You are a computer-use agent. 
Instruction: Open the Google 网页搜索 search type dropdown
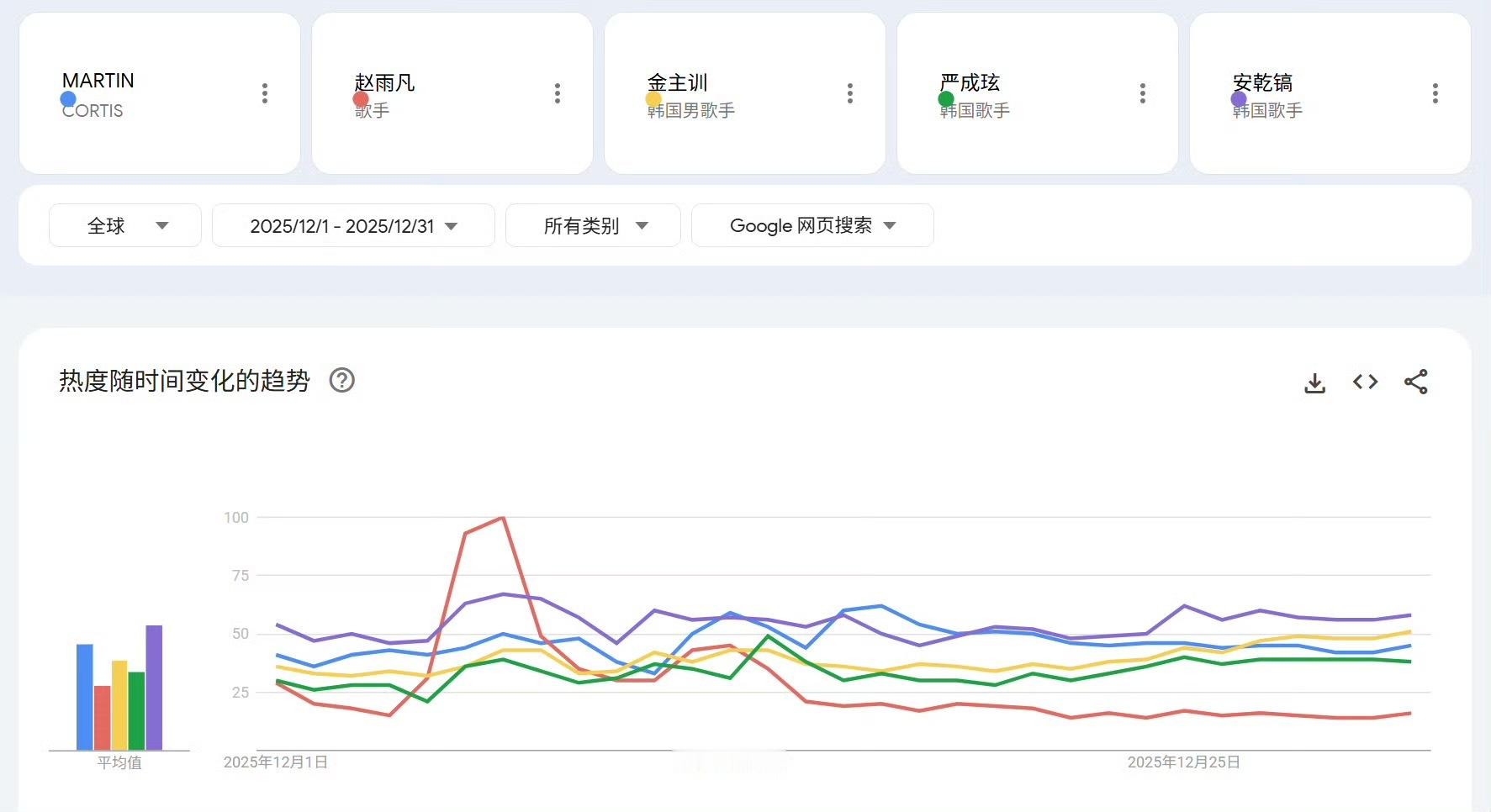(x=812, y=225)
